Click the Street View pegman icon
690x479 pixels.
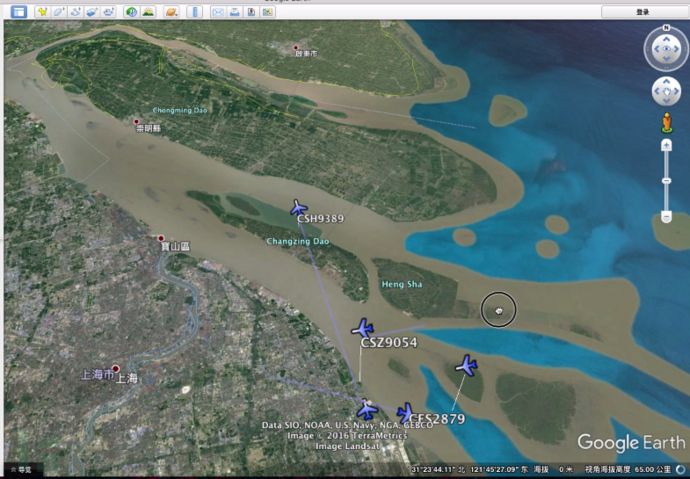666,123
